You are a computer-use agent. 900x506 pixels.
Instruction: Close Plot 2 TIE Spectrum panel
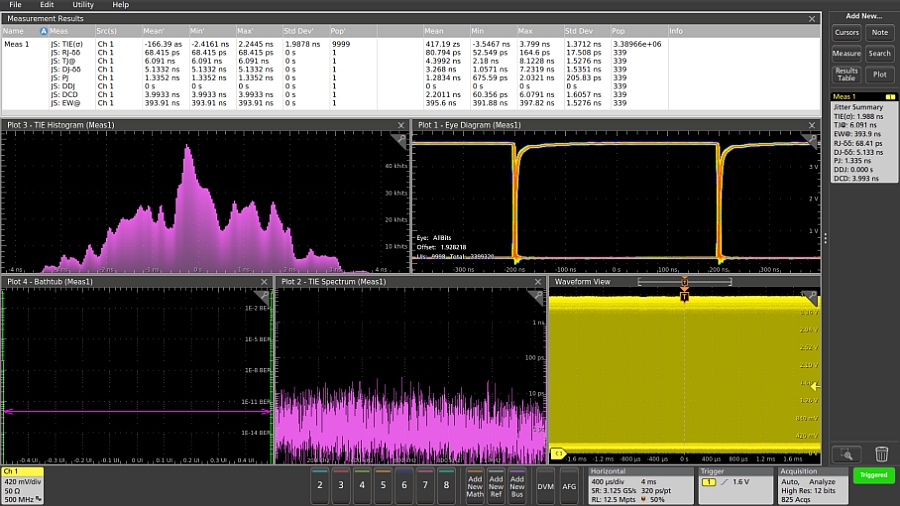click(x=538, y=282)
